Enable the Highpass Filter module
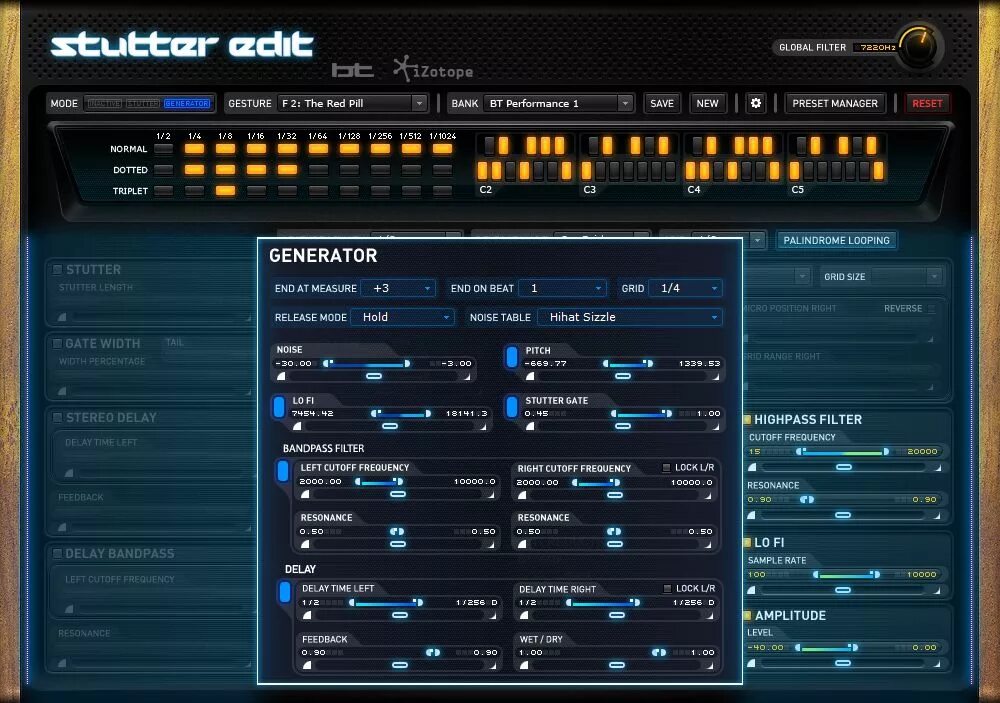The image size is (1000, 703). point(747,419)
